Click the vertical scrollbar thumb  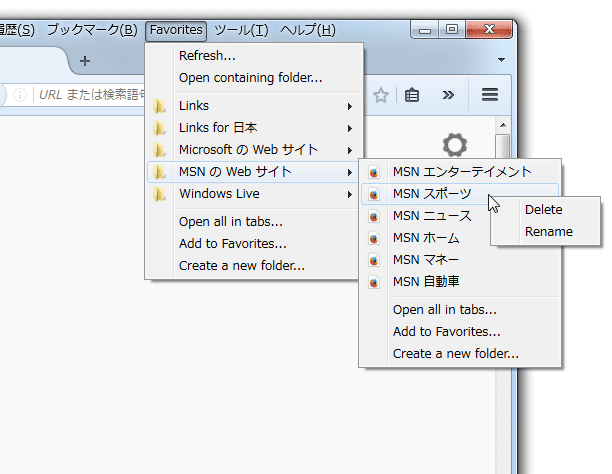pos(503,145)
